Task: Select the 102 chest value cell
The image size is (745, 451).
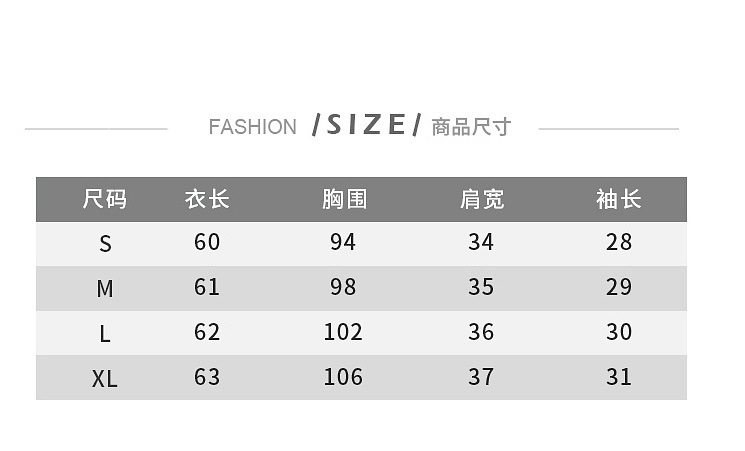Action: coord(343,332)
